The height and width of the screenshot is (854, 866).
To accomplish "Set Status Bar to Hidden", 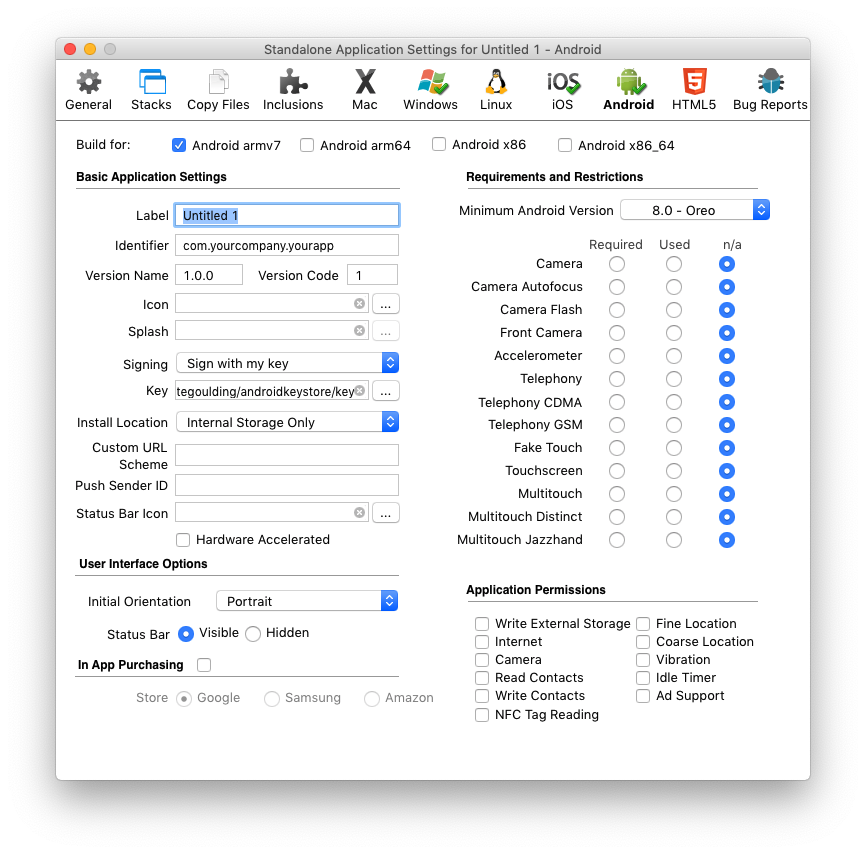I will pyautogui.click(x=253, y=634).
